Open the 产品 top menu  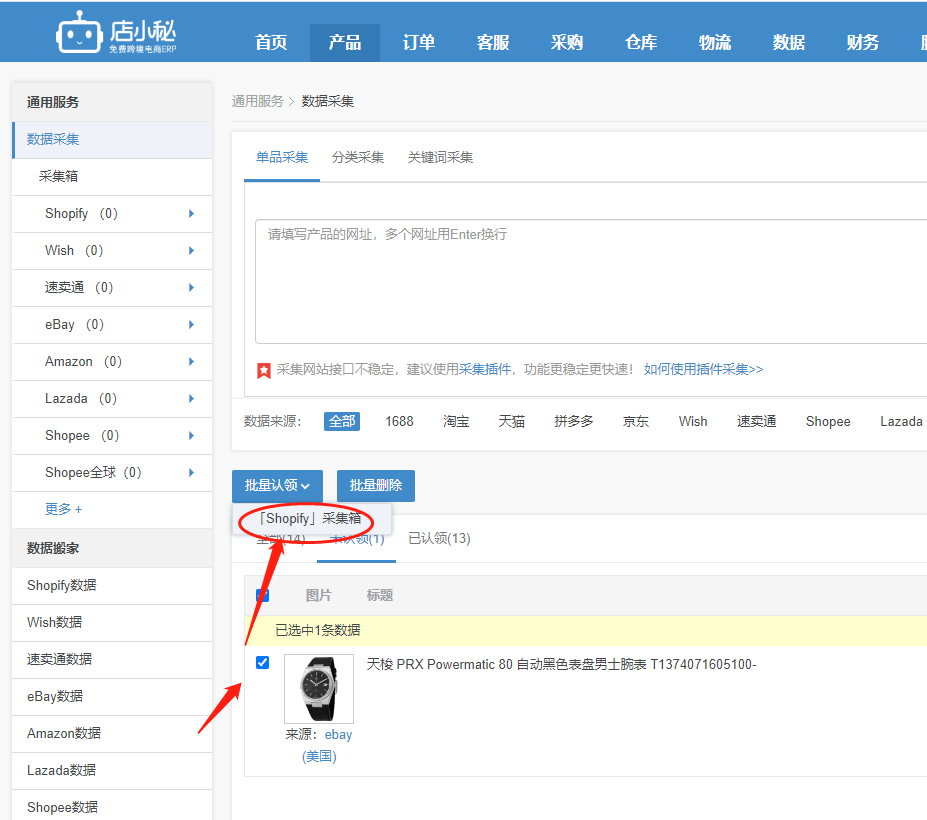[x=345, y=43]
